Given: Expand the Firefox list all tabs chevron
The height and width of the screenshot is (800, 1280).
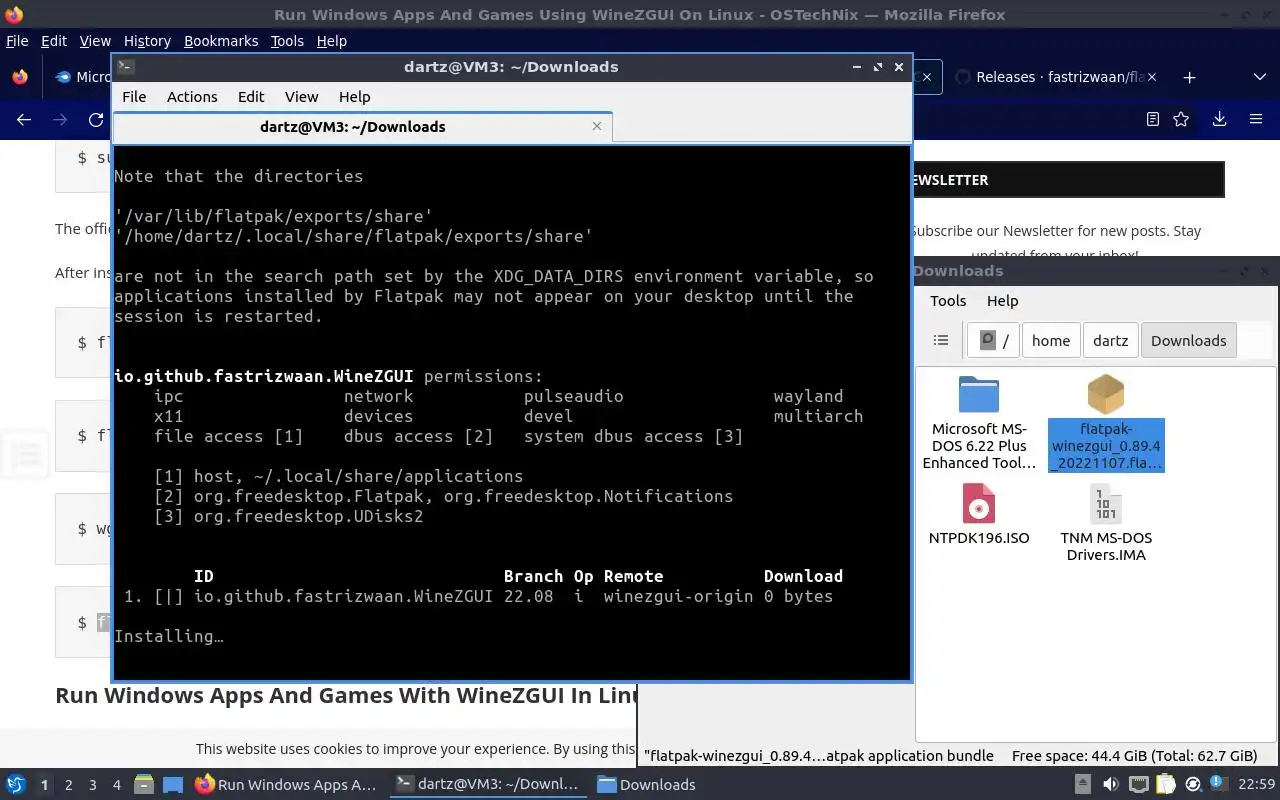Looking at the screenshot, I should (1259, 77).
